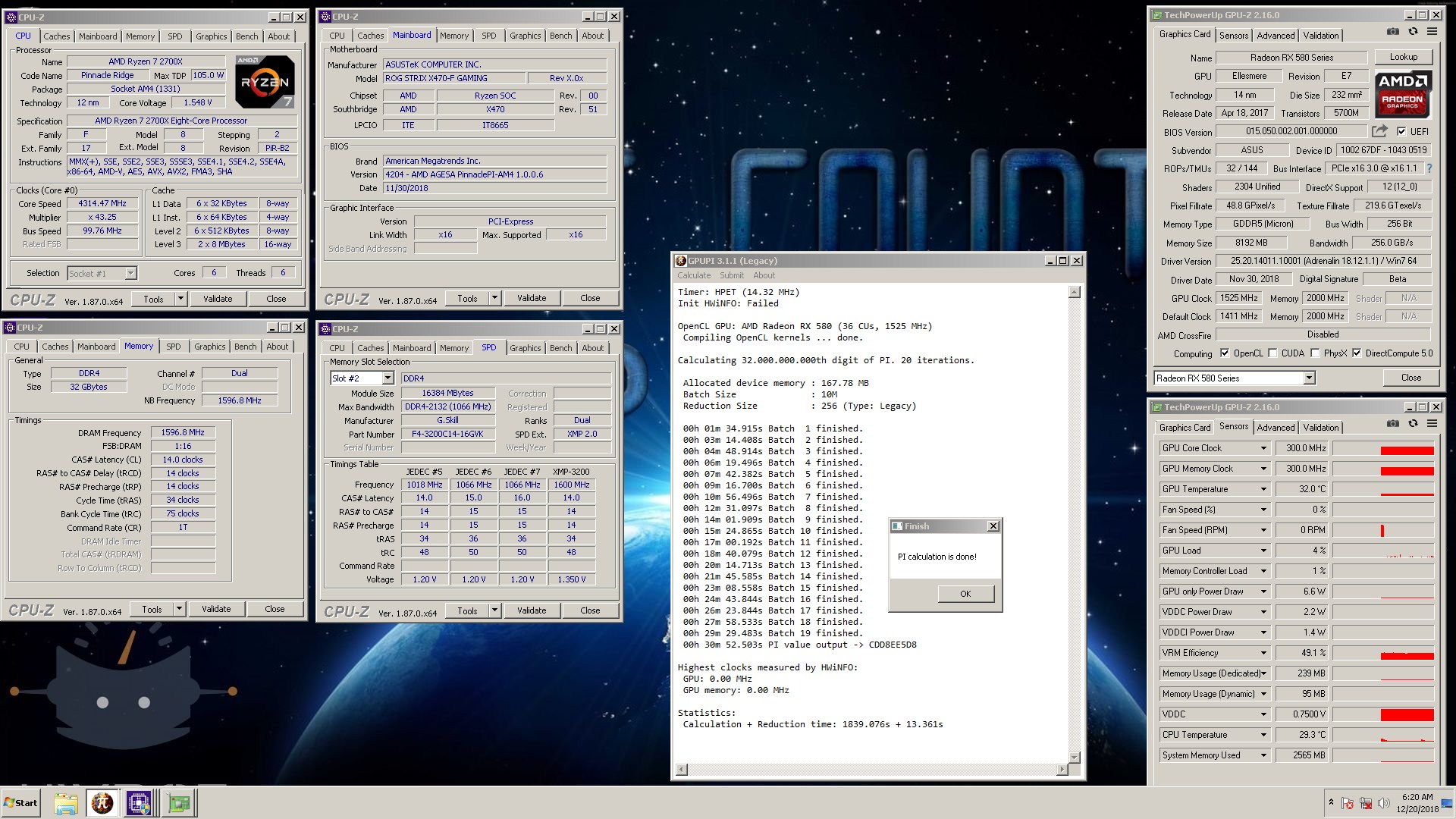Click the GPUPI window title bar icon
Screen dimensions: 1456x819
(680, 261)
